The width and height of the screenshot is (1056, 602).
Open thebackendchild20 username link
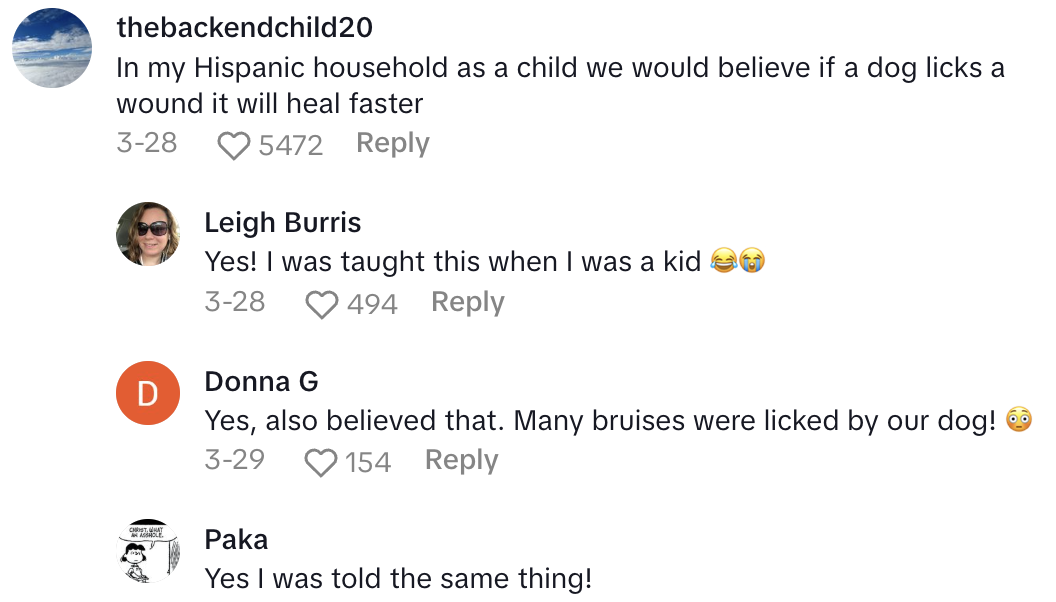(x=244, y=28)
